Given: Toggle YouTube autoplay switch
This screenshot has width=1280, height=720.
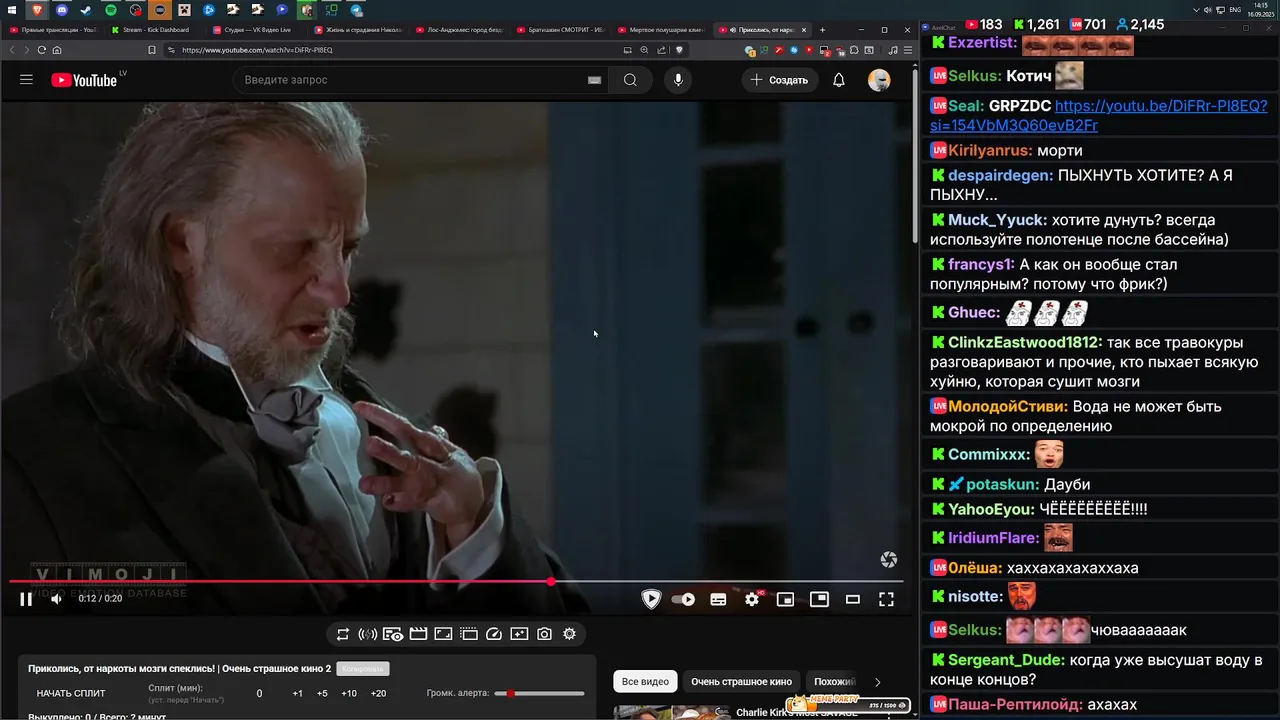Looking at the screenshot, I should (683, 599).
